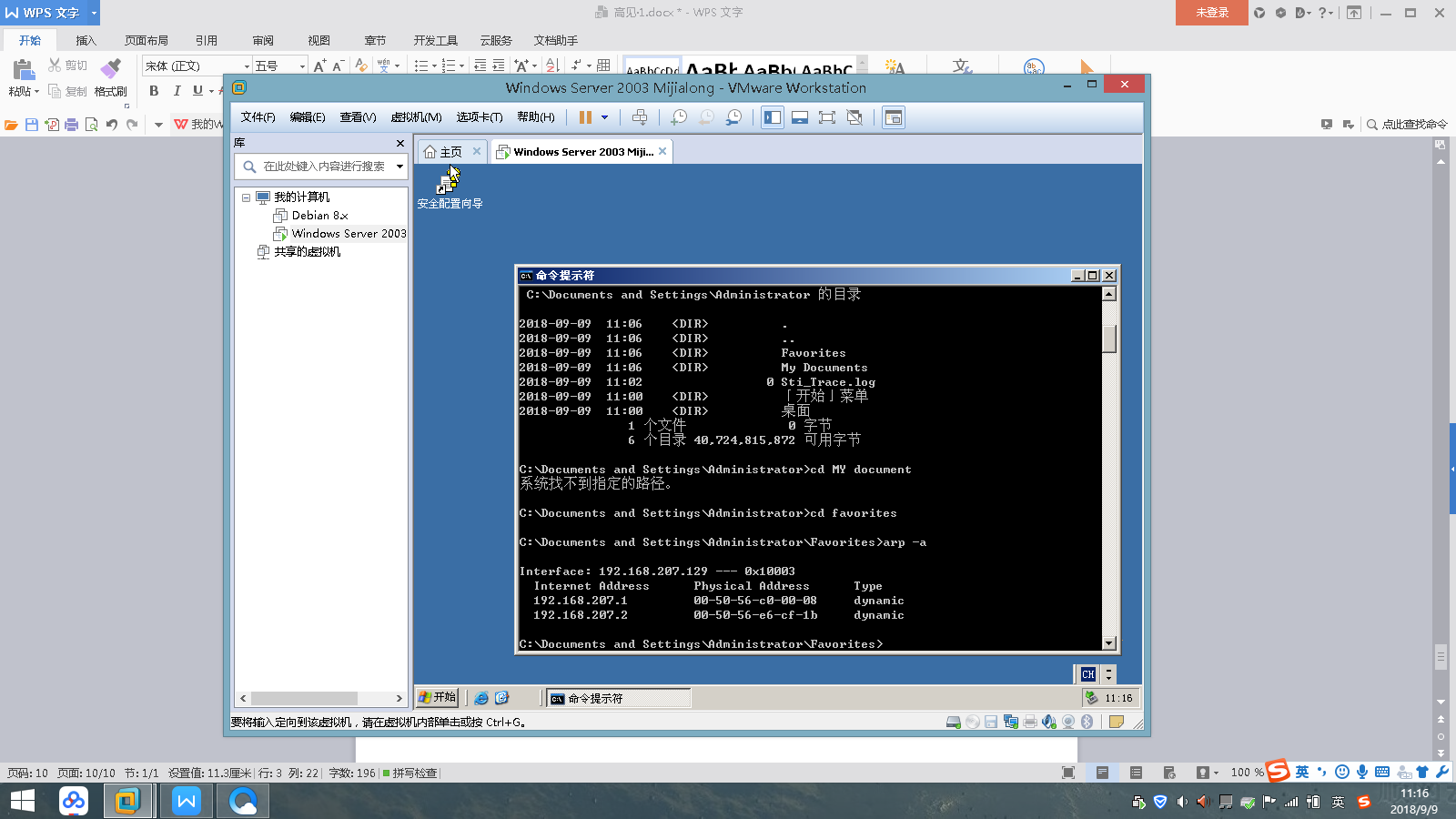This screenshot has height=819, width=1456.
Task: Close the VMware library panel
Action: [400, 143]
